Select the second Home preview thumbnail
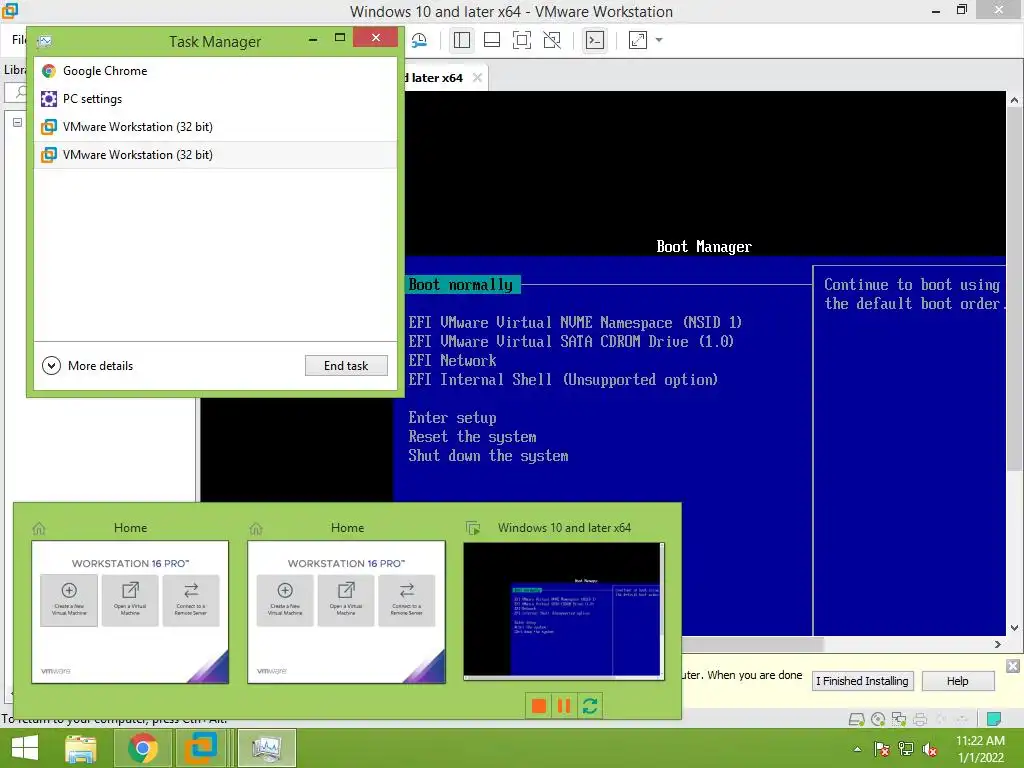1024x768 pixels. click(346, 612)
